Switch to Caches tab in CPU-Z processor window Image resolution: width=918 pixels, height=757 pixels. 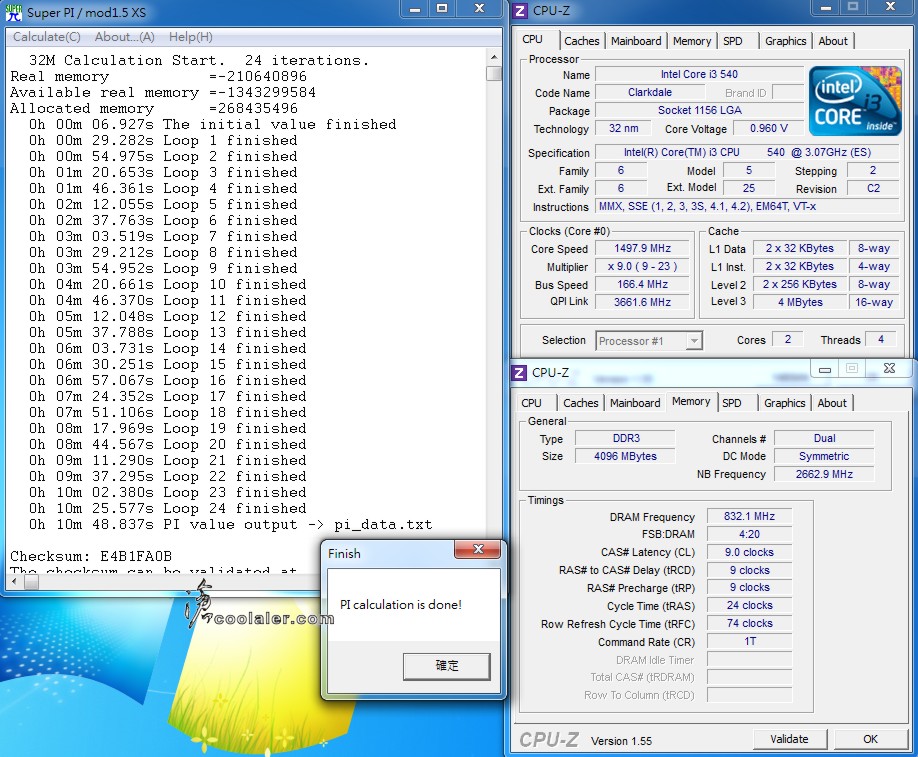pos(581,41)
